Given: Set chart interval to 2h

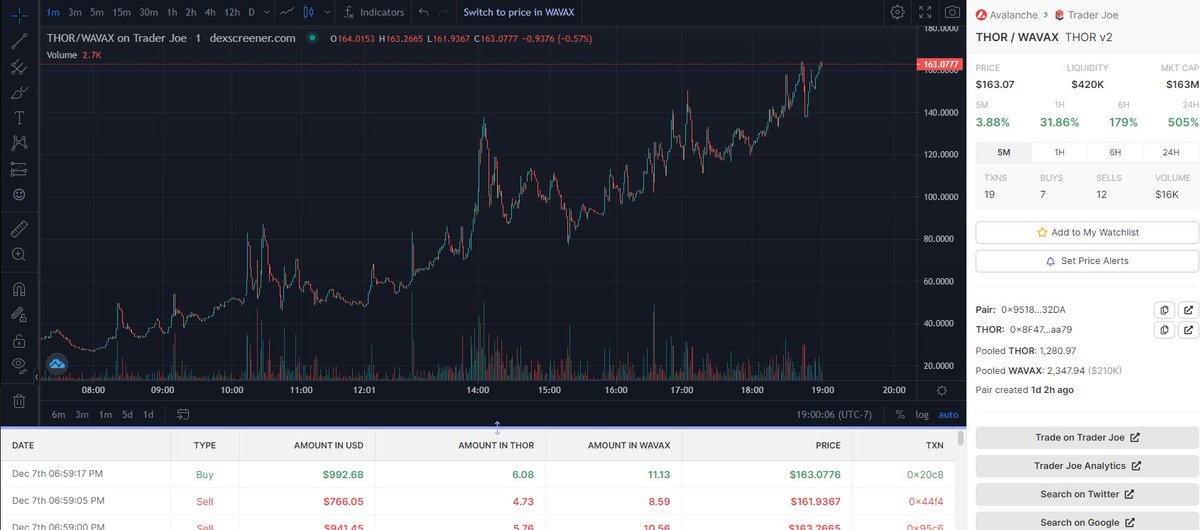Looking at the screenshot, I should [190, 12].
